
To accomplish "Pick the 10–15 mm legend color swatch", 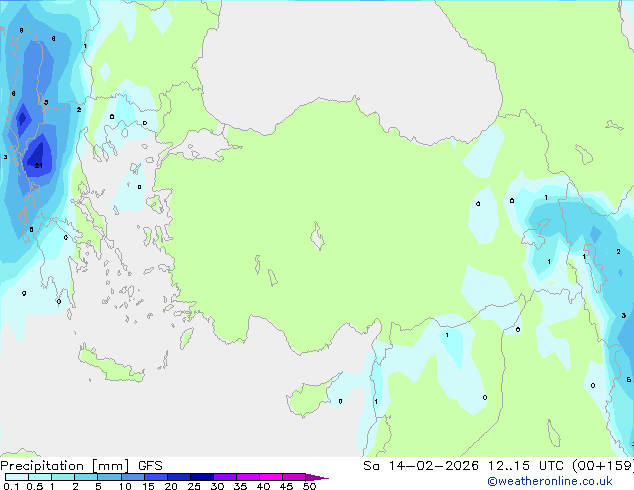I will [132, 477].
